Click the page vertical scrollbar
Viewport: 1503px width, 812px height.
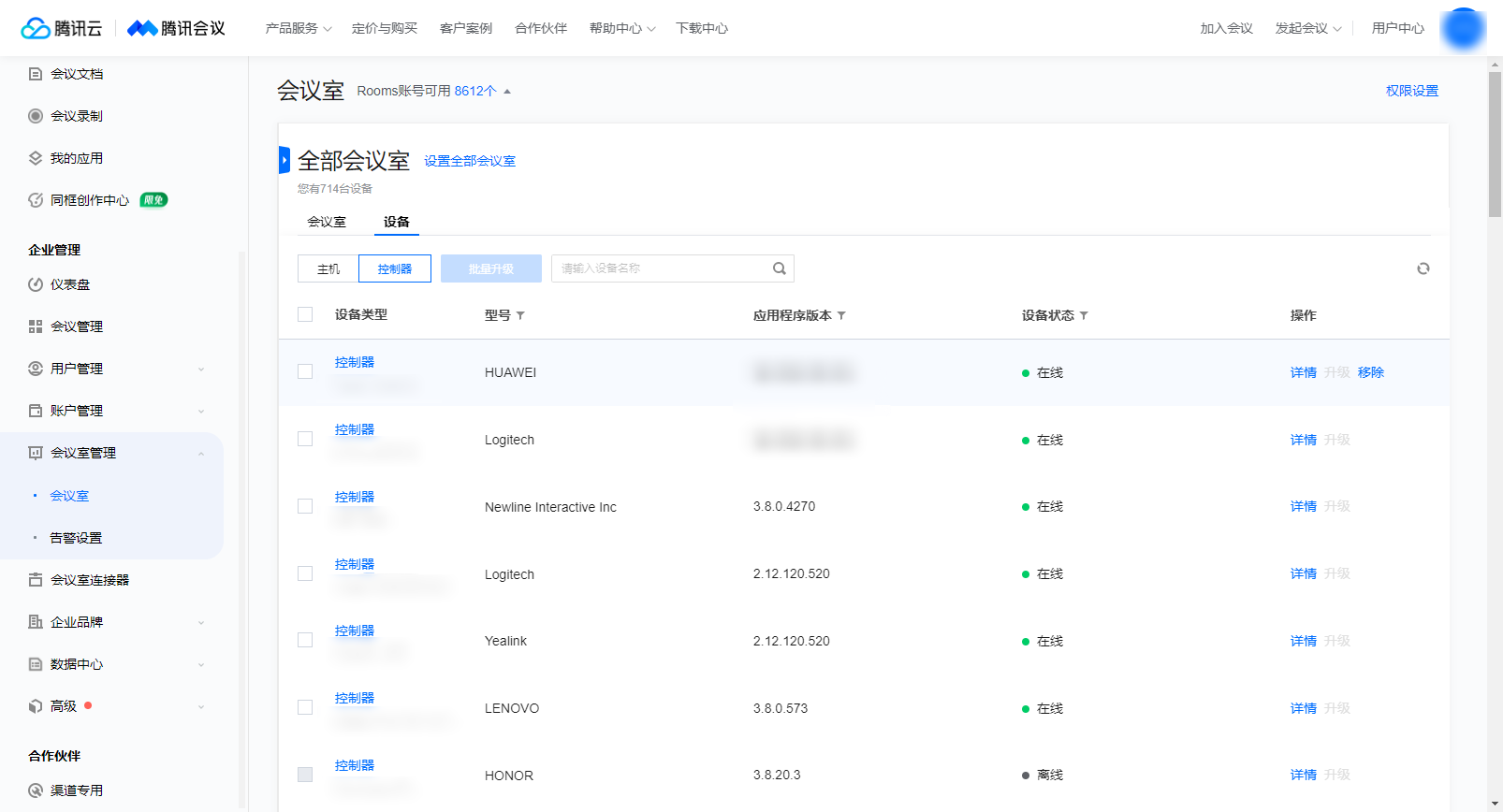tap(1495, 145)
